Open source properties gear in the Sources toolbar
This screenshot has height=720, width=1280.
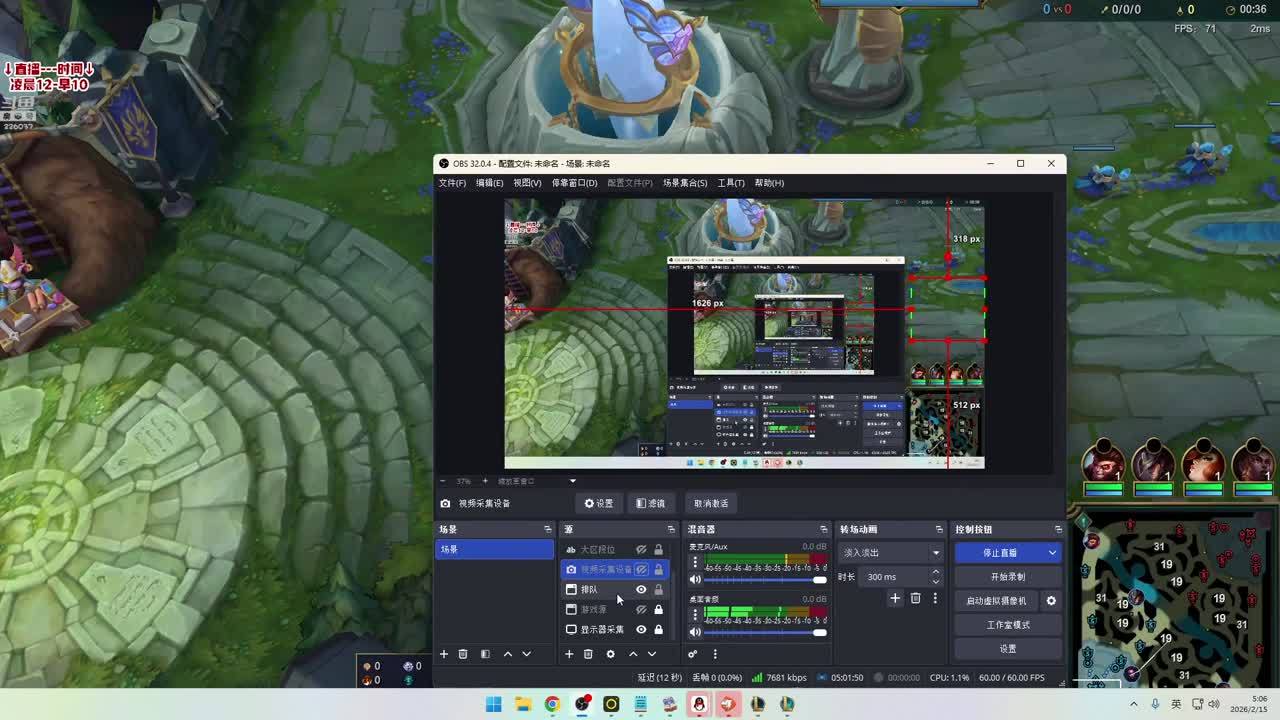pos(610,654)
